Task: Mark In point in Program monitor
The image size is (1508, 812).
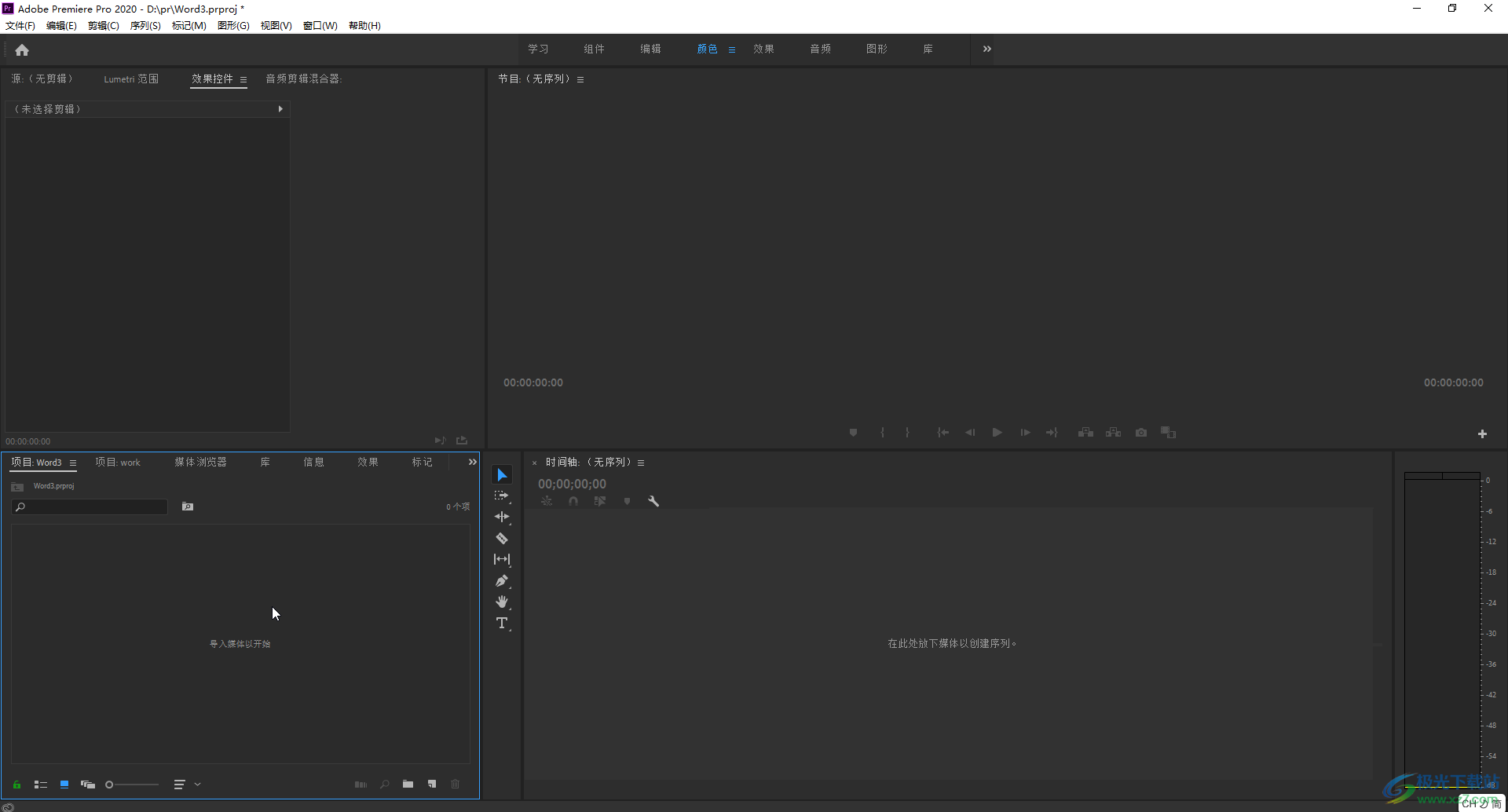Action: tap(883, 433)
